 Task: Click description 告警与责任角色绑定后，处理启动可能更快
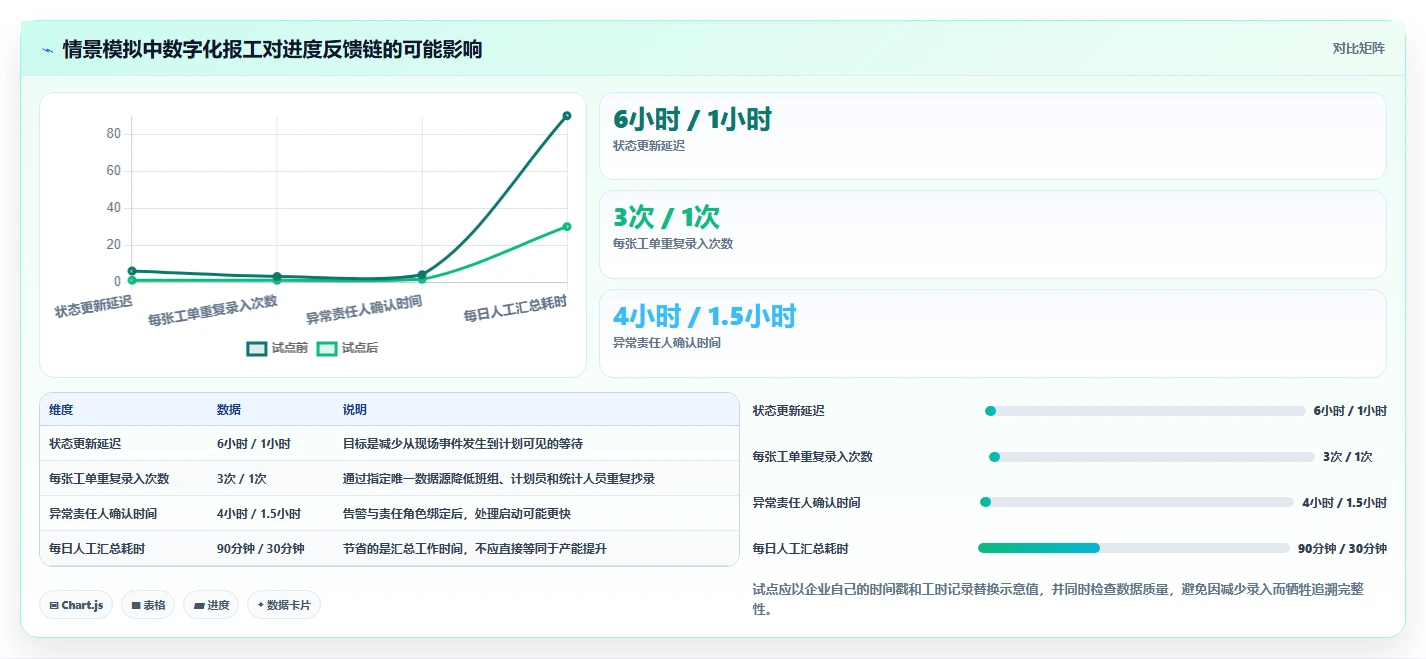tap(456, 513)
